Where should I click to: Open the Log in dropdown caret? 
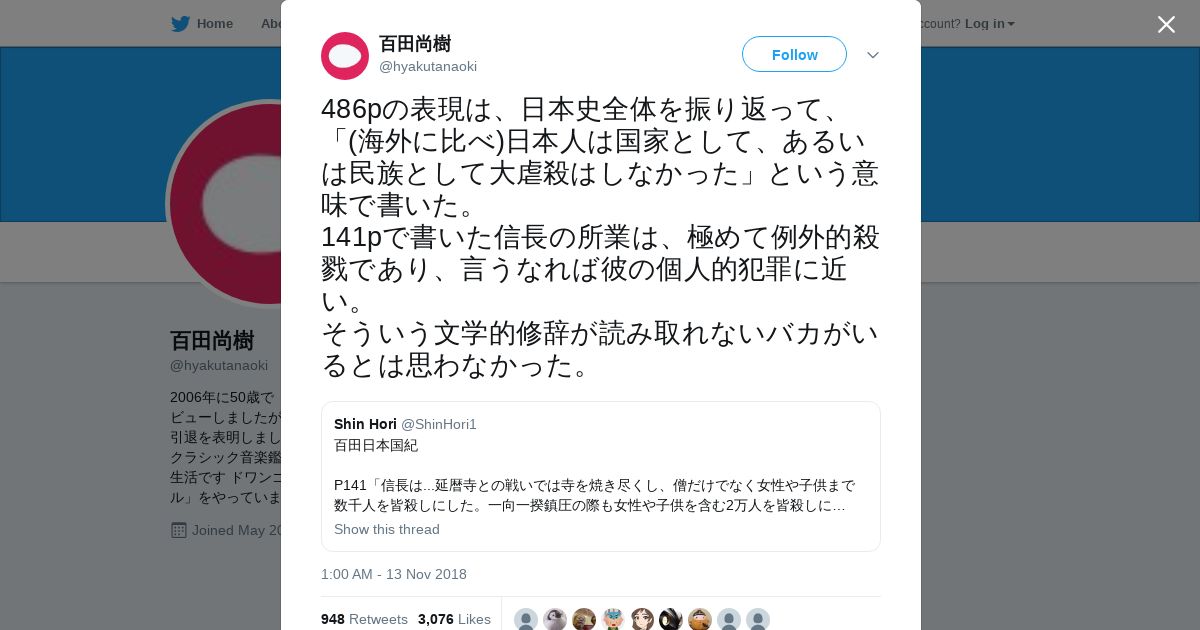click(x=1011, y=24)
